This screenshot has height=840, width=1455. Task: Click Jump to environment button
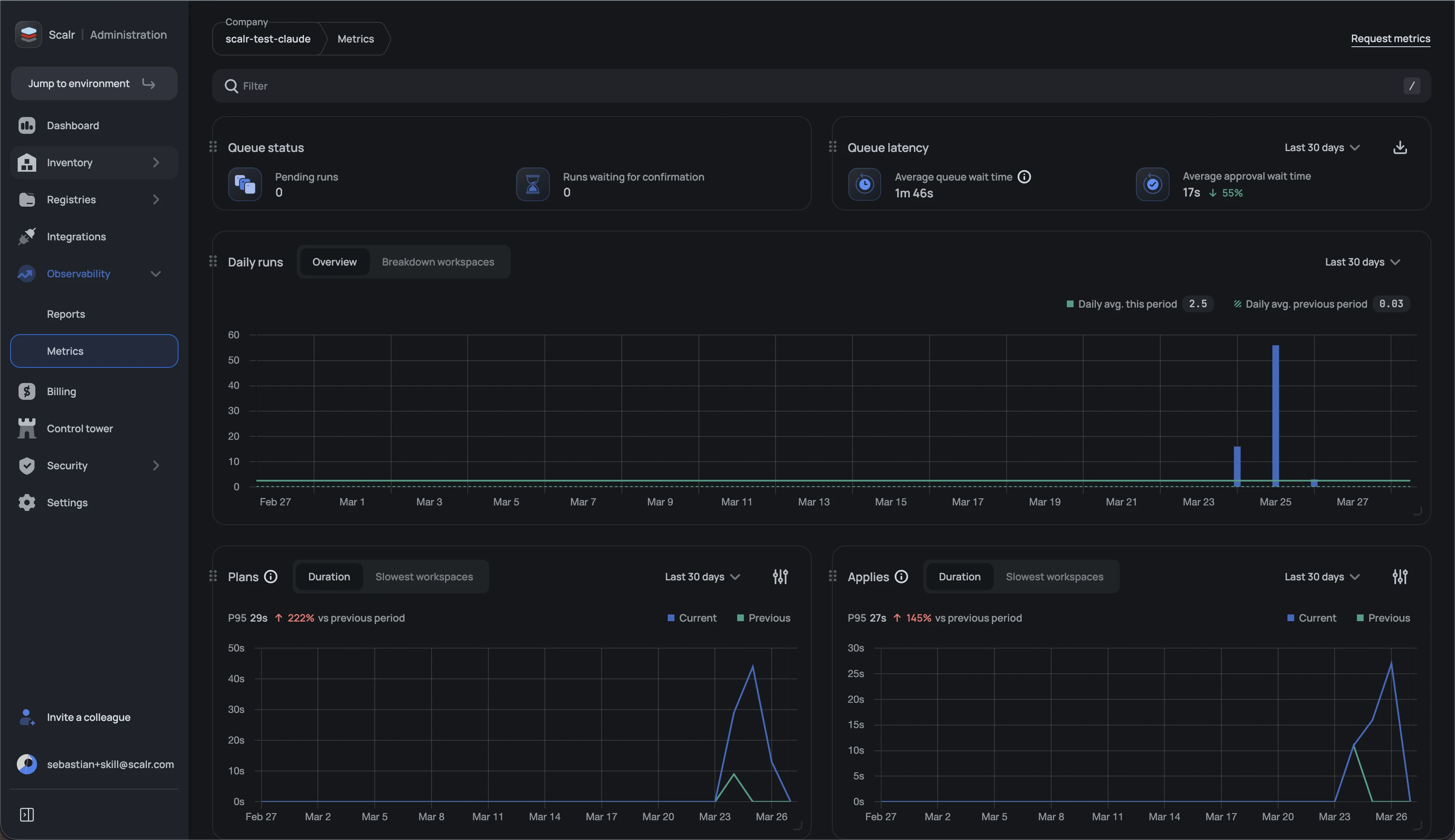coord(94,83)
